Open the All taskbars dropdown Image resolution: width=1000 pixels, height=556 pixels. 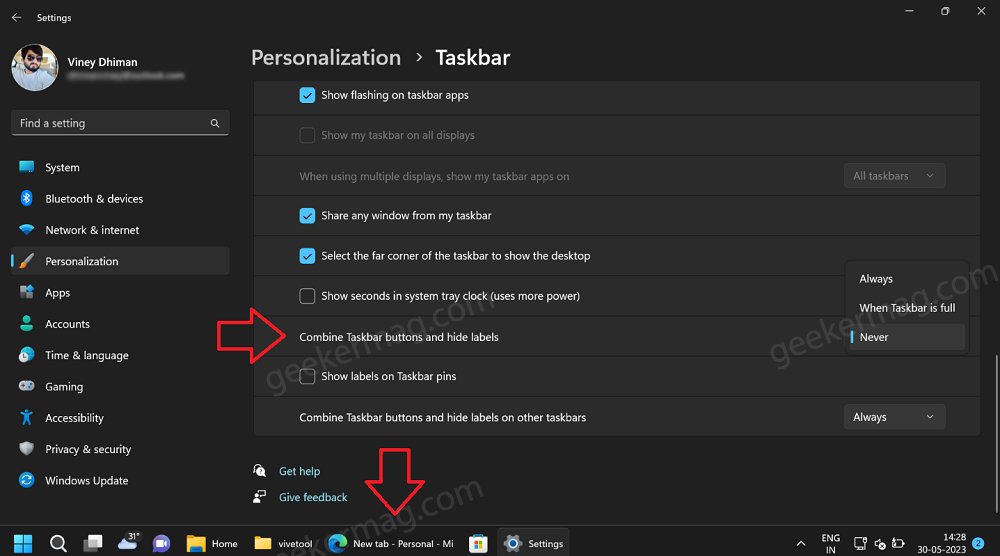click(894, 176)
